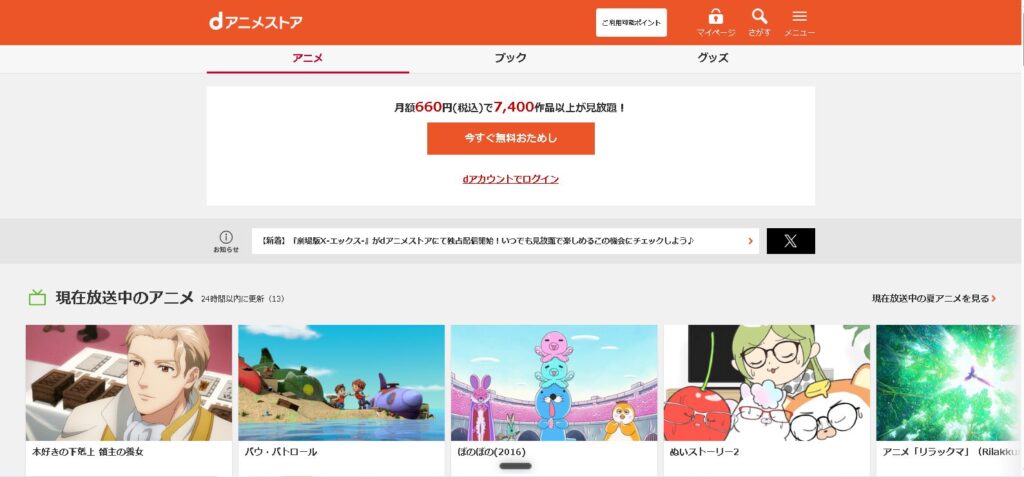The width and height of the screenshot is (1024, 477).
Task: Click 今すぐ無料おためし button
Action: [x=511, y=139]
